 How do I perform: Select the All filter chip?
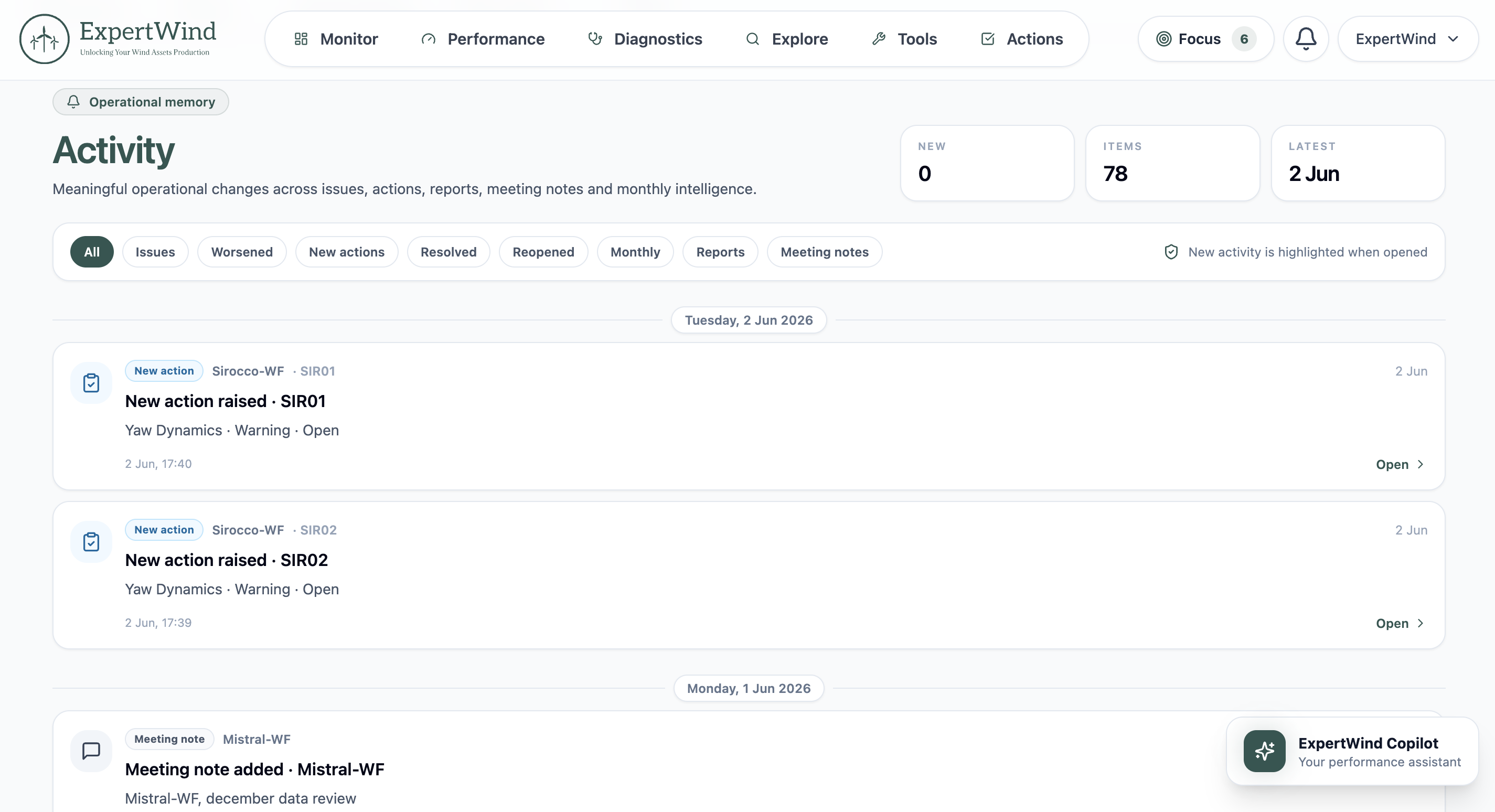92,252
